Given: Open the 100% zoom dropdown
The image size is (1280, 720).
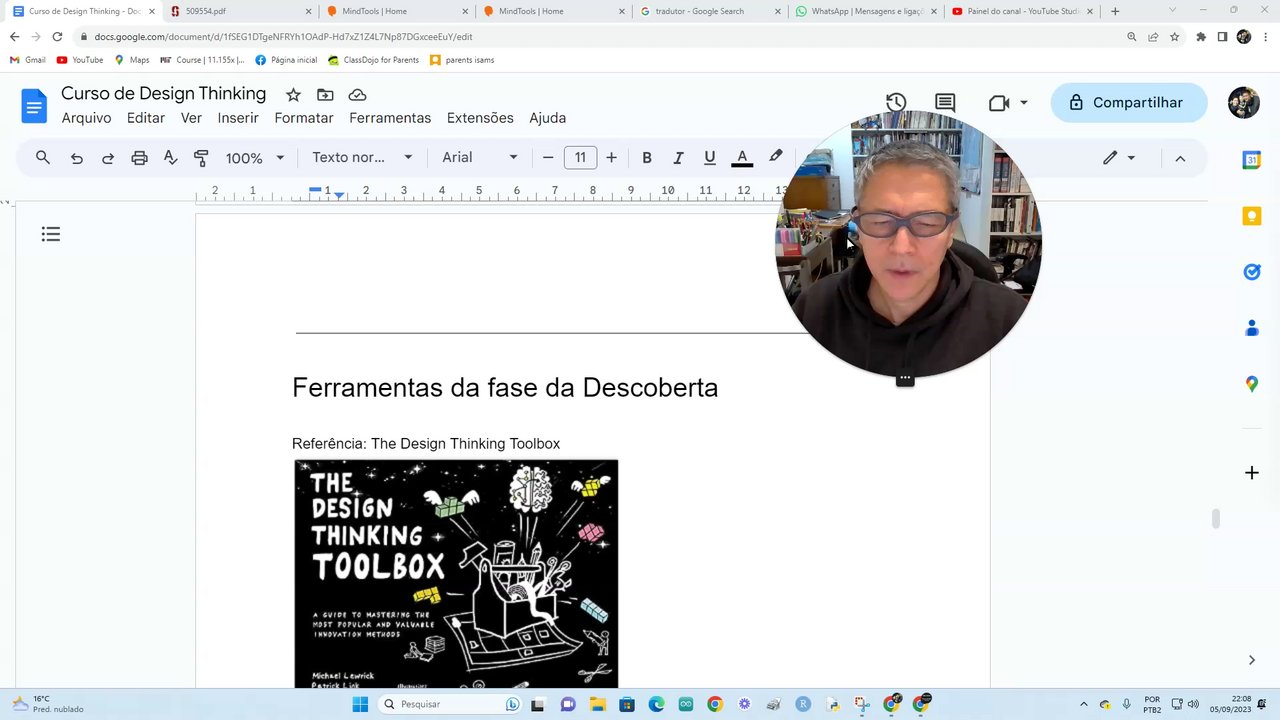Looking at the screenshot, I should coord(255,158).
